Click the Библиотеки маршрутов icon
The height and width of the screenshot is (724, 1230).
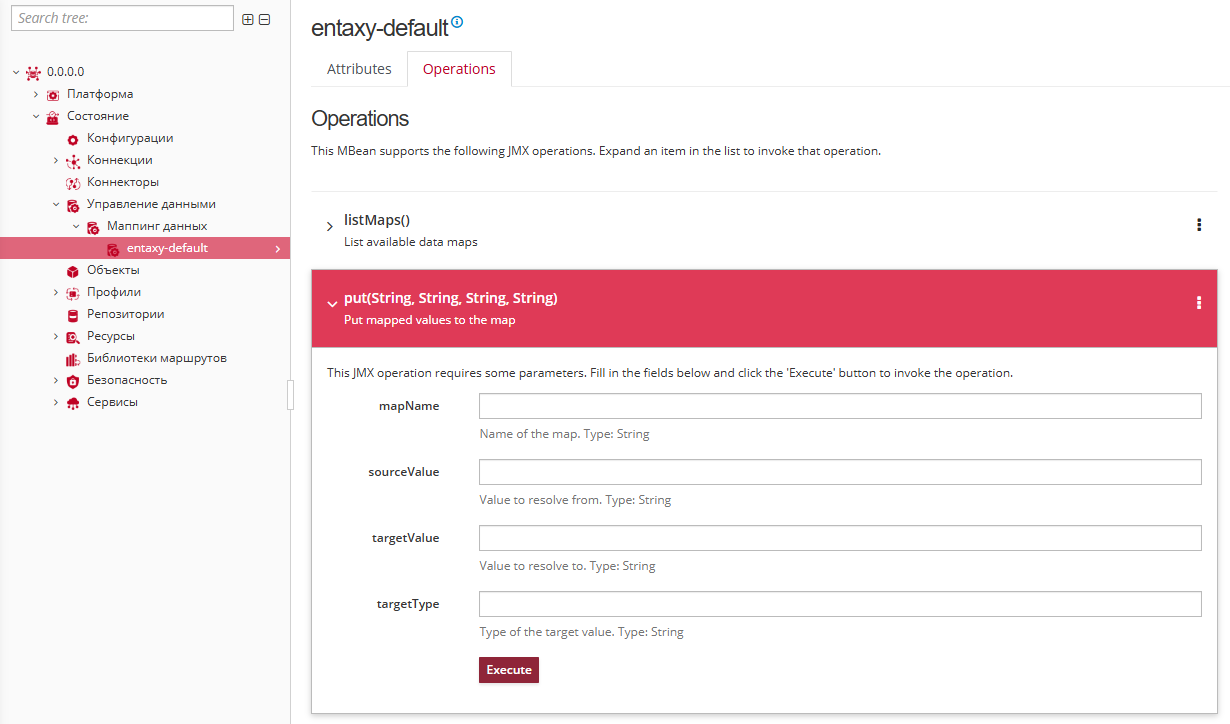click(x=72, y=359)
